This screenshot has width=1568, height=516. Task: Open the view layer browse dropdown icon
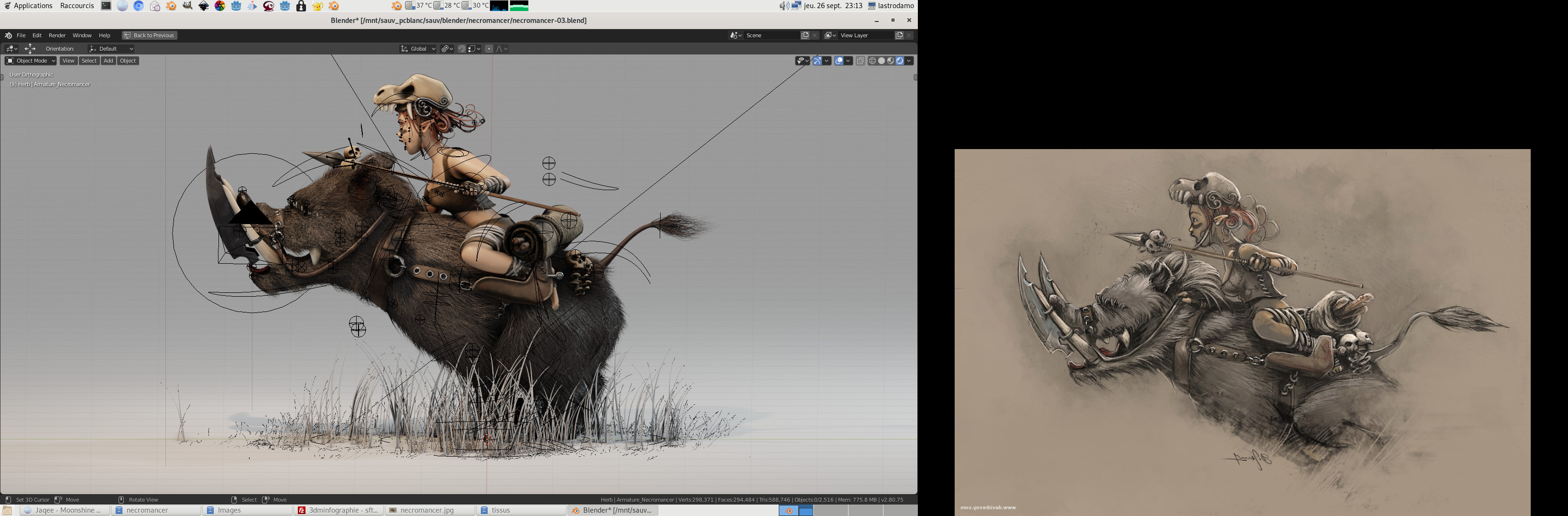(x=830, y=35)
